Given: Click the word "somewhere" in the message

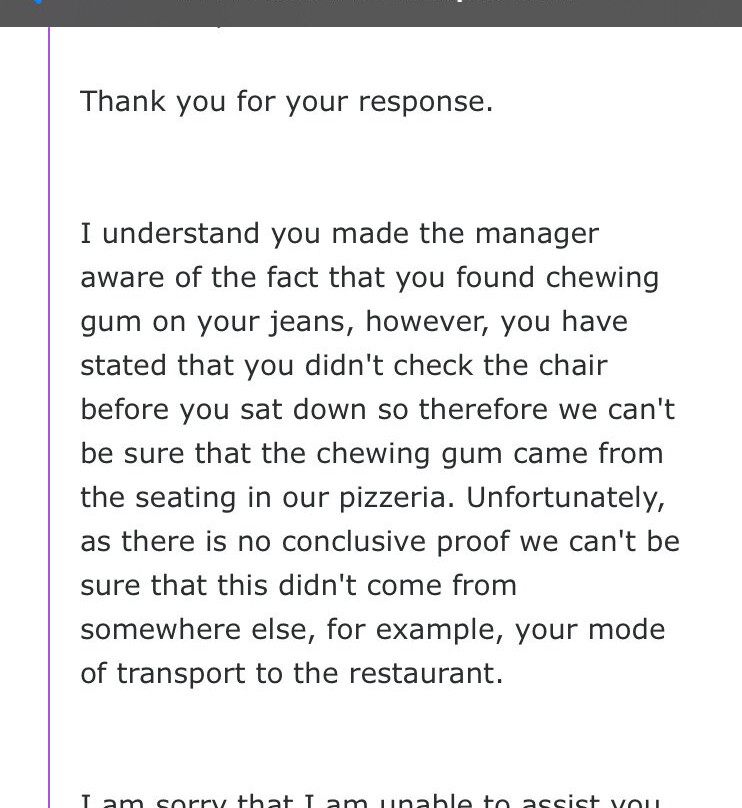Looking at the screenshot, I should [x=160, y=630].
